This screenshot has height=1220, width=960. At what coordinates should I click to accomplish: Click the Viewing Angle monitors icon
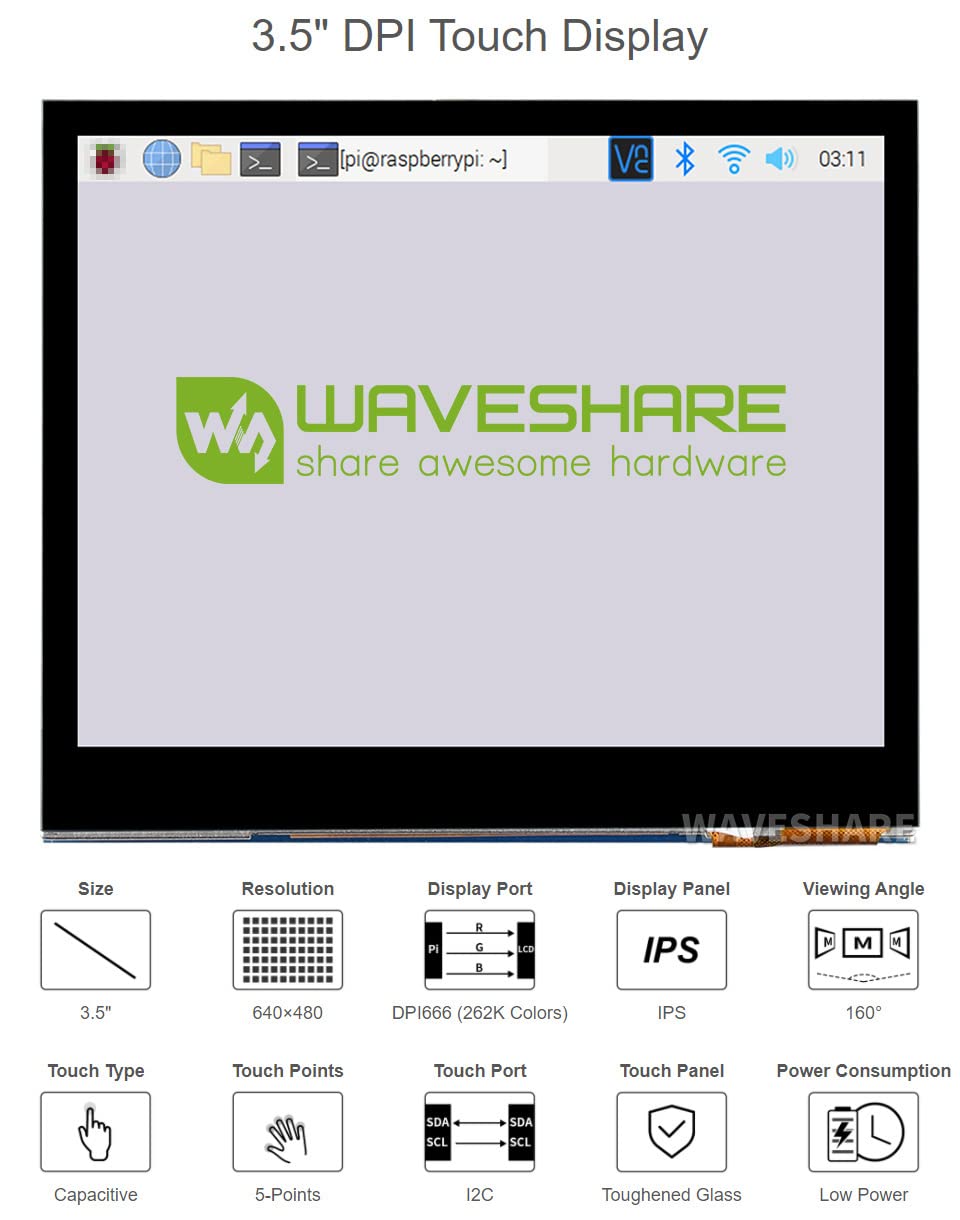click(x=863, y=950)
